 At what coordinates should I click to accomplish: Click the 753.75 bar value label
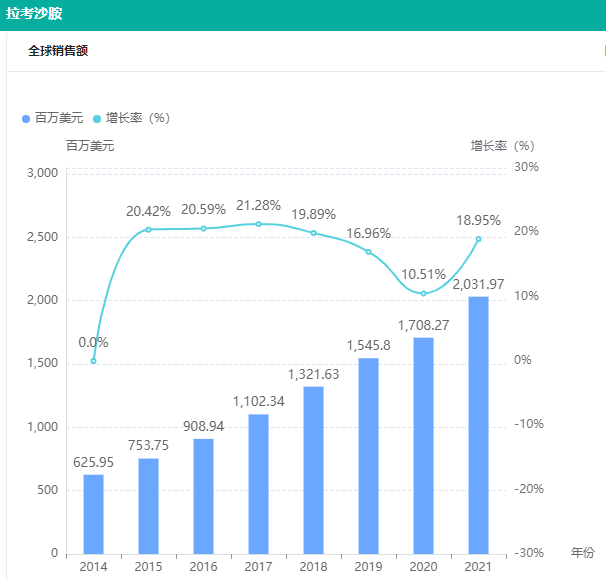pyautogui.click(x=148, y=446)
